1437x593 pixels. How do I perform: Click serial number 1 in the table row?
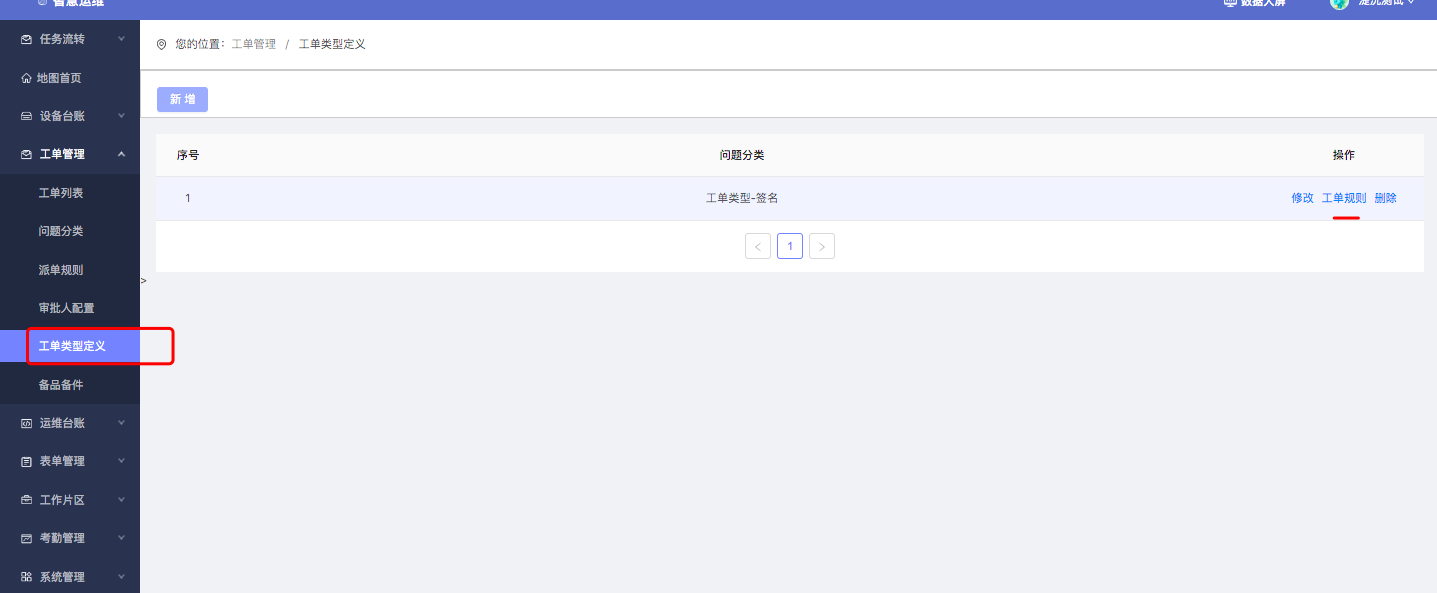[188, 198]
